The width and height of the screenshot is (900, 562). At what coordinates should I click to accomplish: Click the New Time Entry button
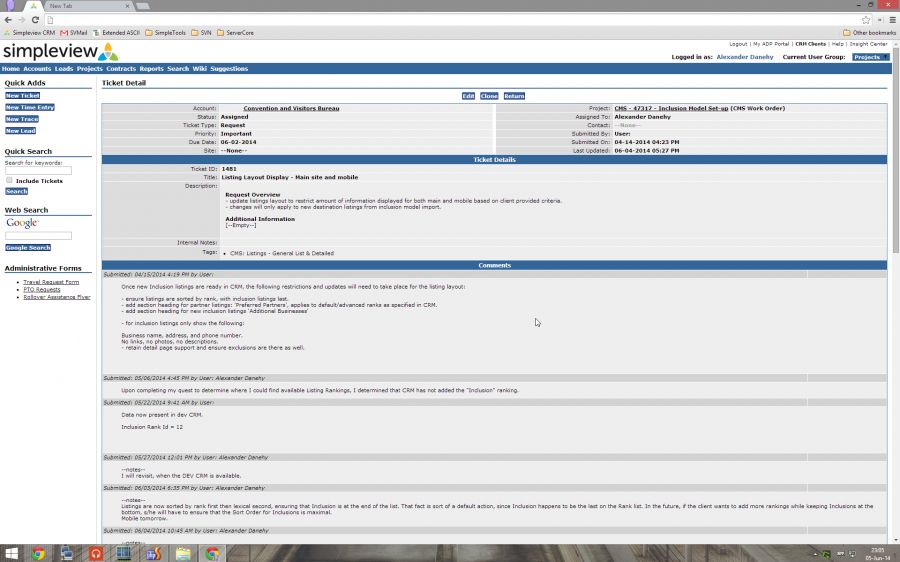pos(30,107)
